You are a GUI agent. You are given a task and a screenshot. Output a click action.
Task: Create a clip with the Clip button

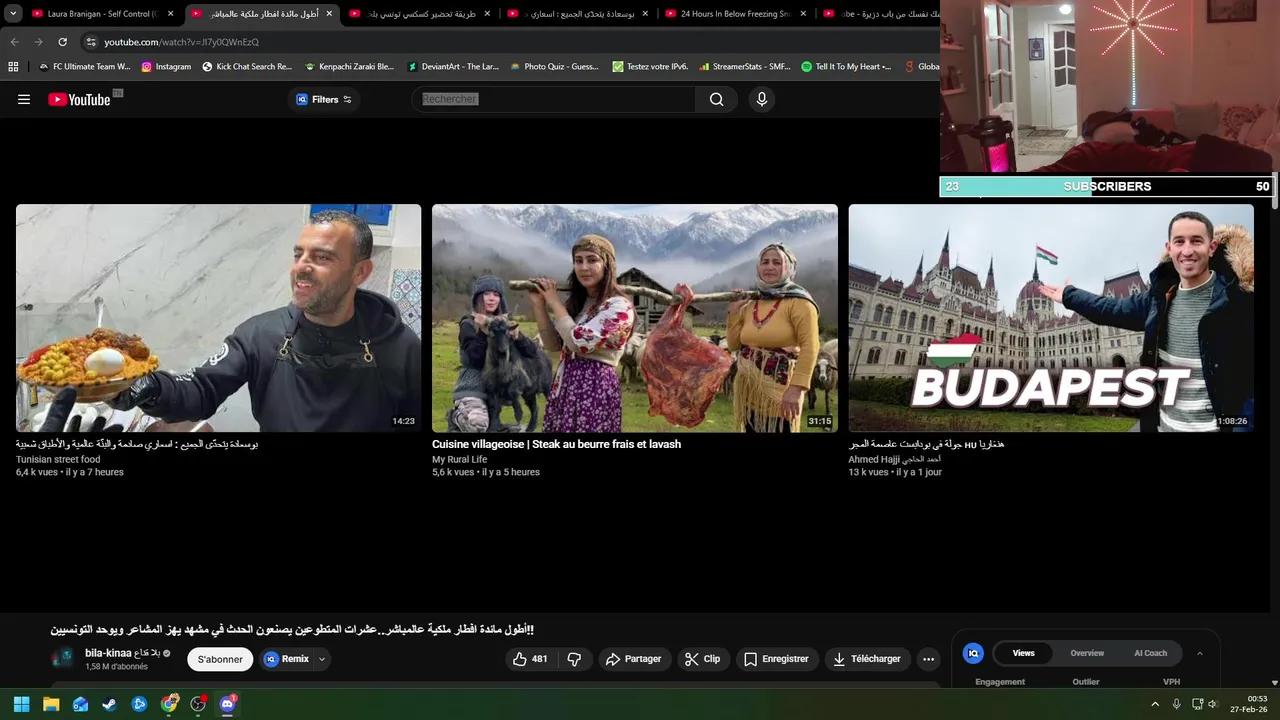[x=702, y=659]
